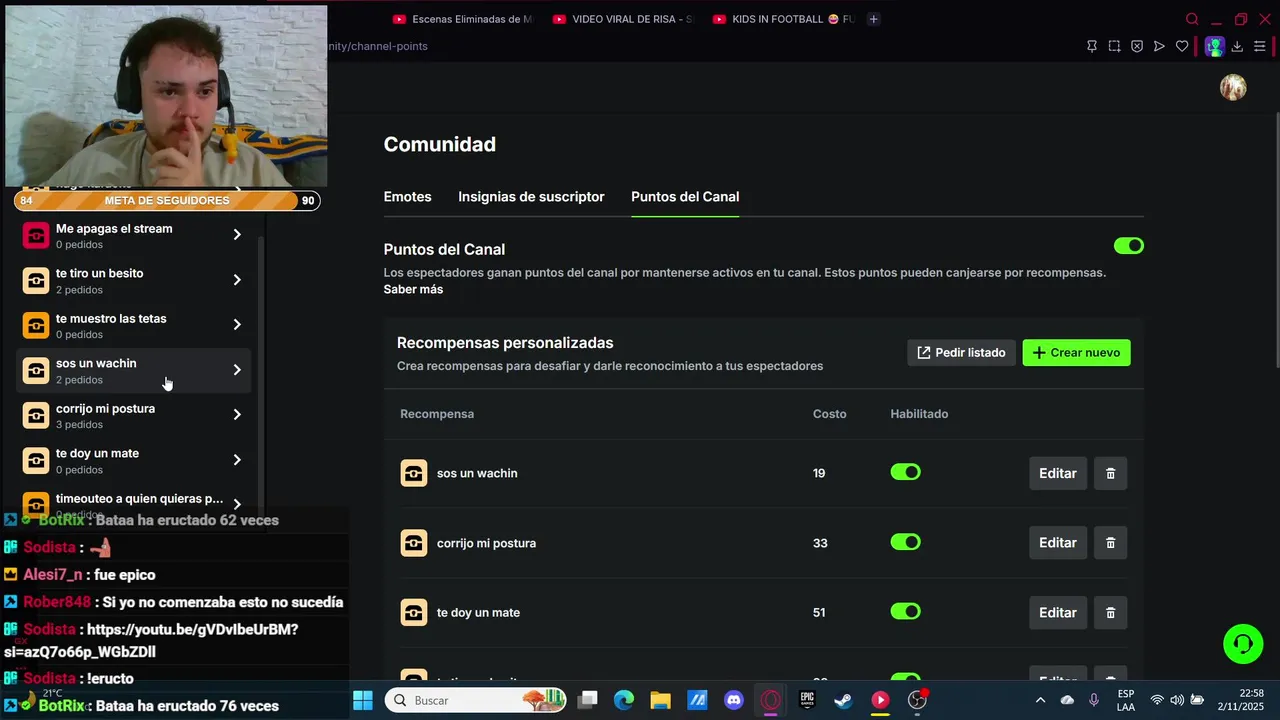Viewport: 1280px width, 720px height.
Task: Click the te doy un mate reward icon in table
Action: 414,612
